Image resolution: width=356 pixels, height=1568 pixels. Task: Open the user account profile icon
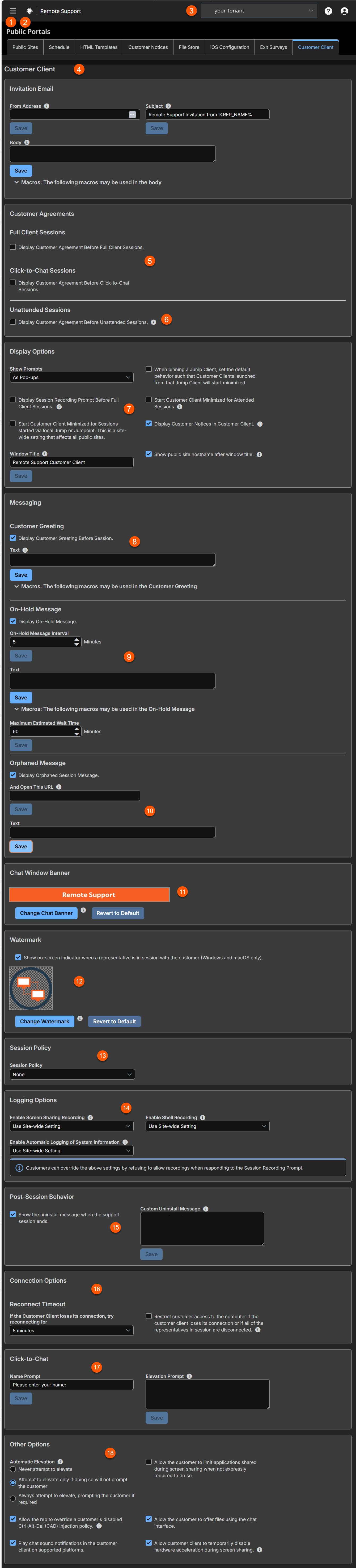pos(344,11)
